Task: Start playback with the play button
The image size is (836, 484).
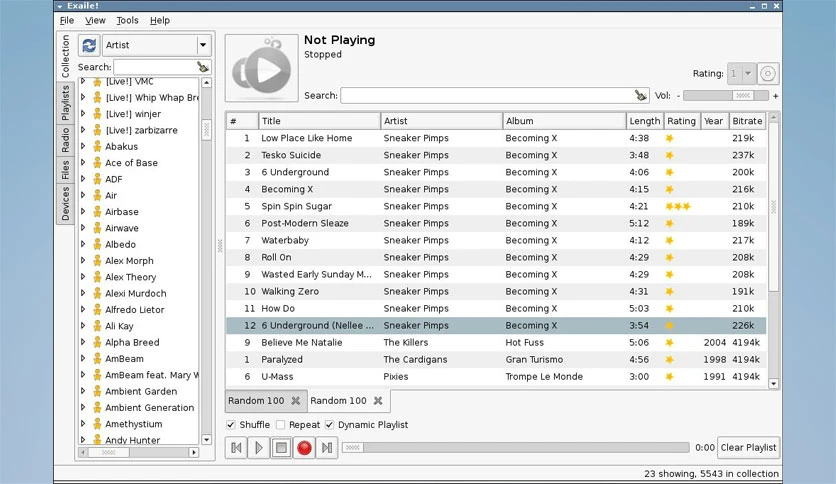Action: coord(259,448)
